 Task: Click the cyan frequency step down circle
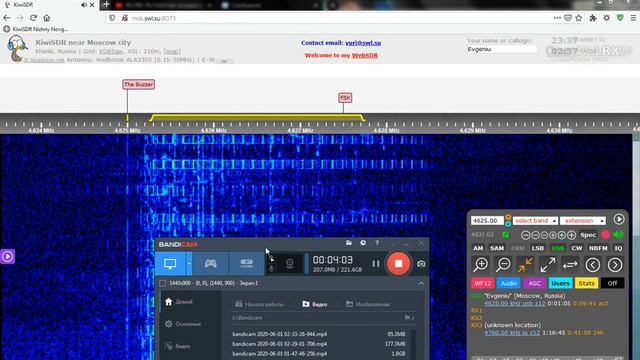(508, 224)
